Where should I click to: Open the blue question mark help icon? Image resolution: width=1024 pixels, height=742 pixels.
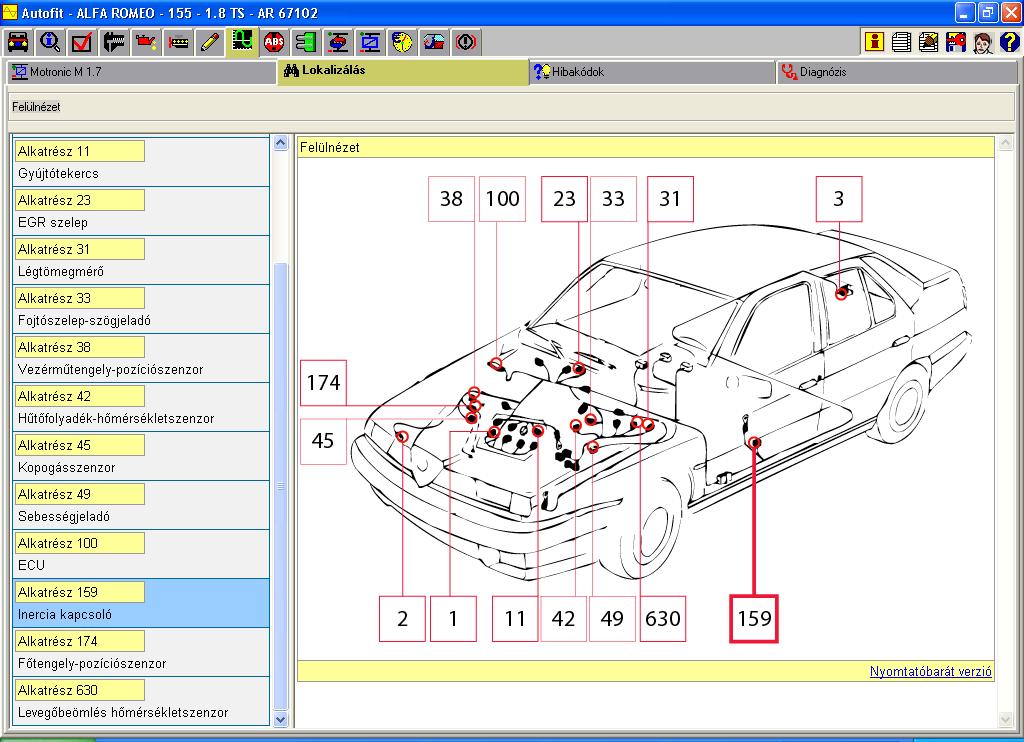tap(1010, 42)
